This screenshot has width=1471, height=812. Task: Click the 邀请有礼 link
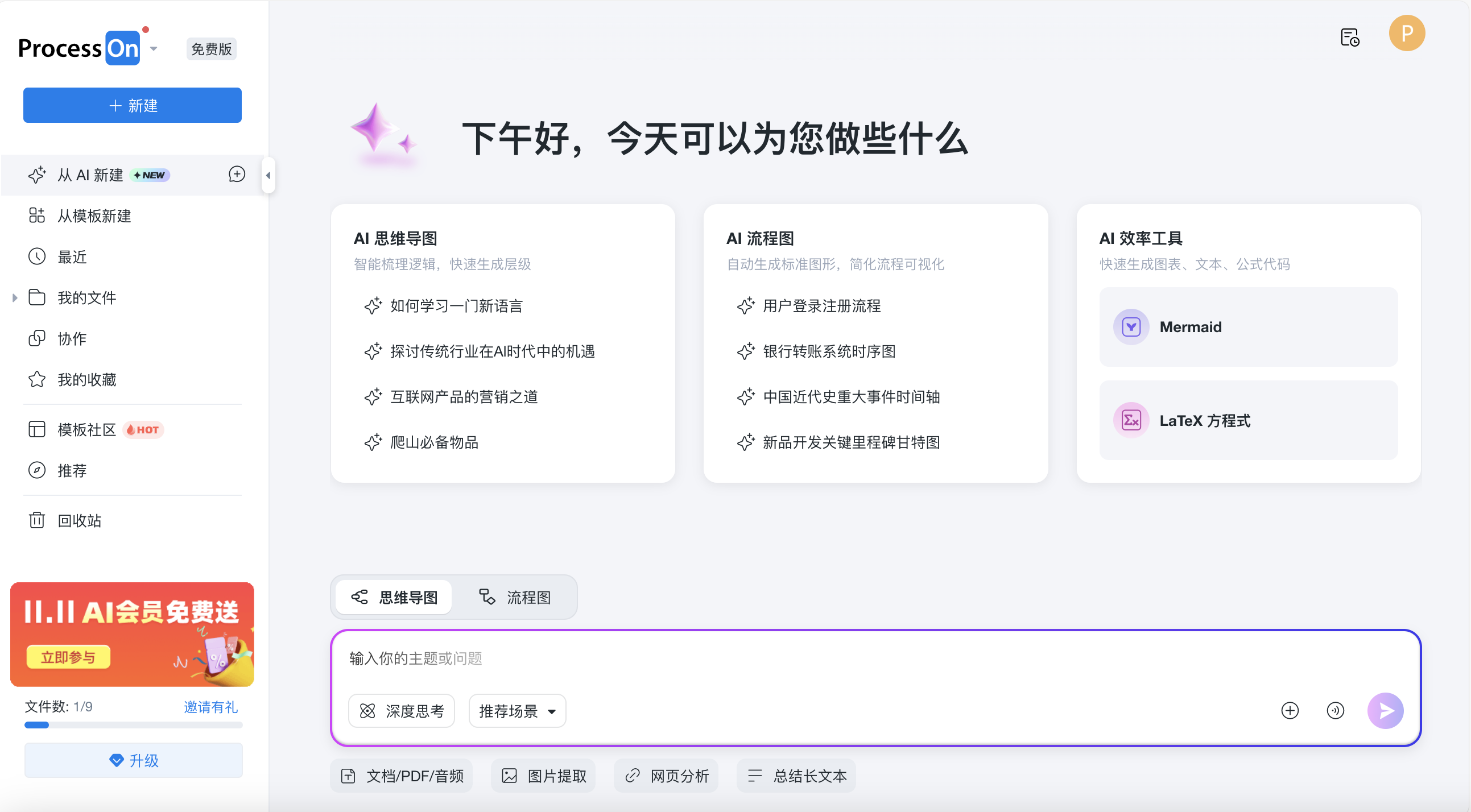click(210, 707)
